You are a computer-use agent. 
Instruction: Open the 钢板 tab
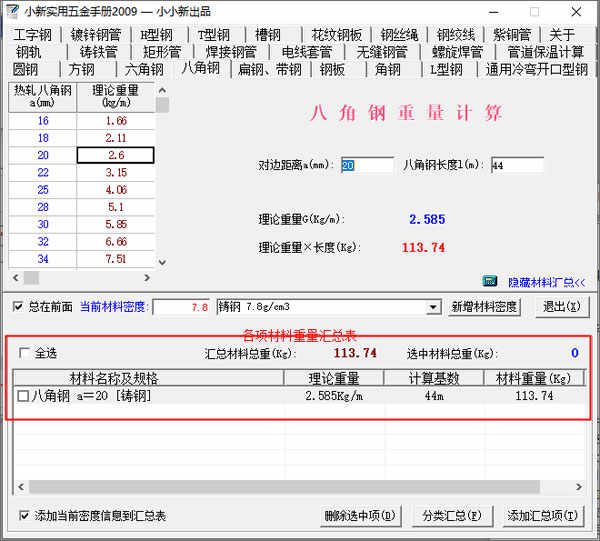pos(333,70)
